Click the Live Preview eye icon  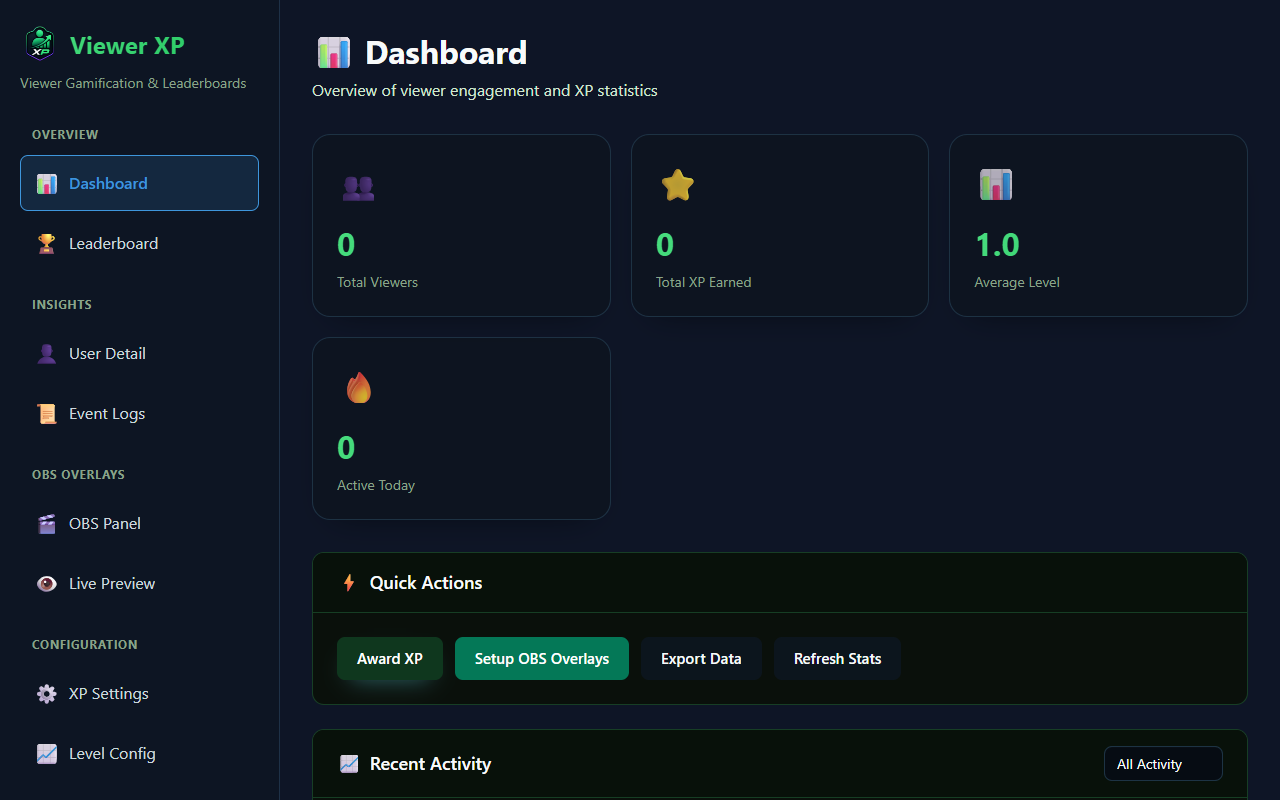tap(47, 584)
